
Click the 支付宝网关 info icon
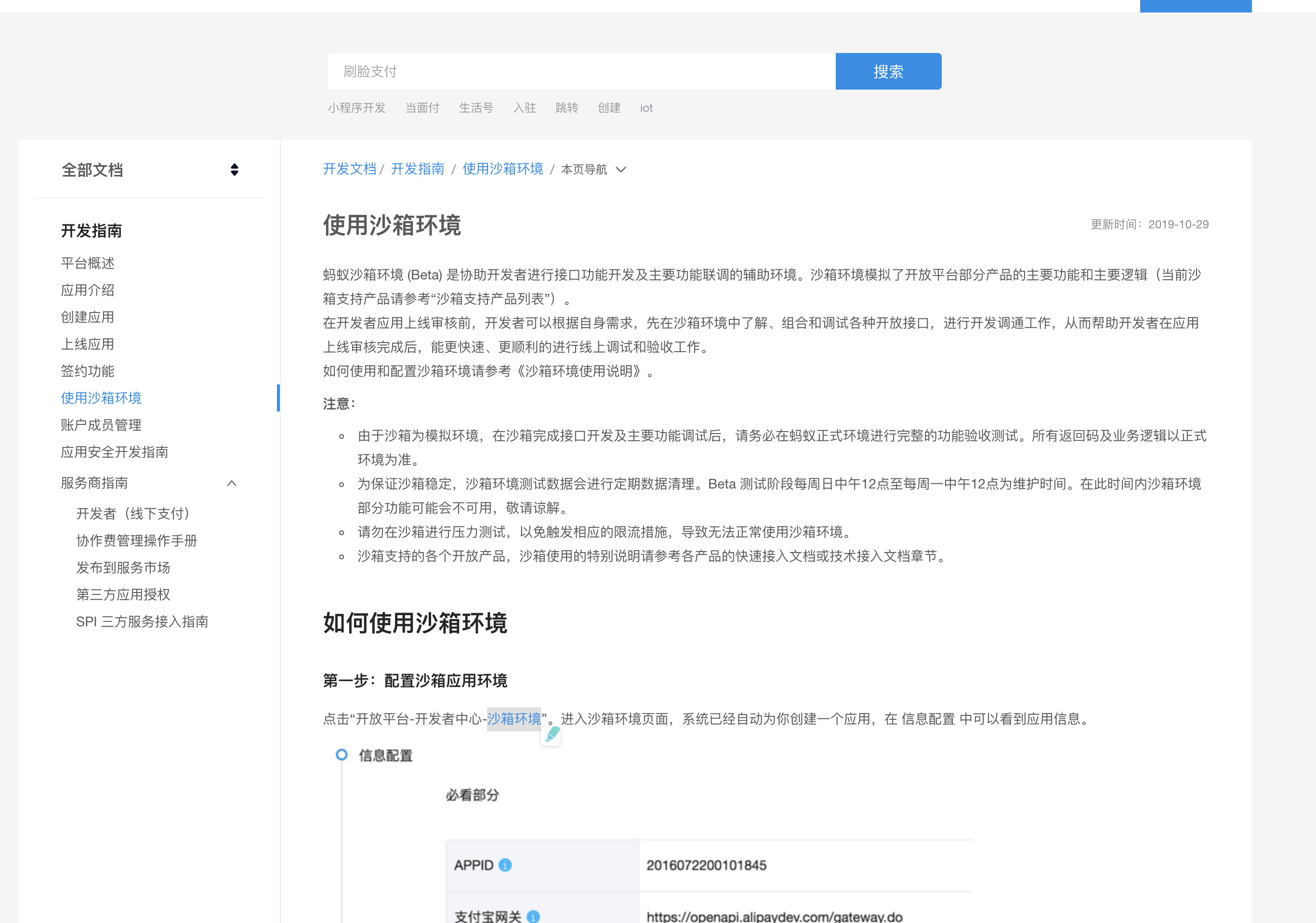point(533,916)
